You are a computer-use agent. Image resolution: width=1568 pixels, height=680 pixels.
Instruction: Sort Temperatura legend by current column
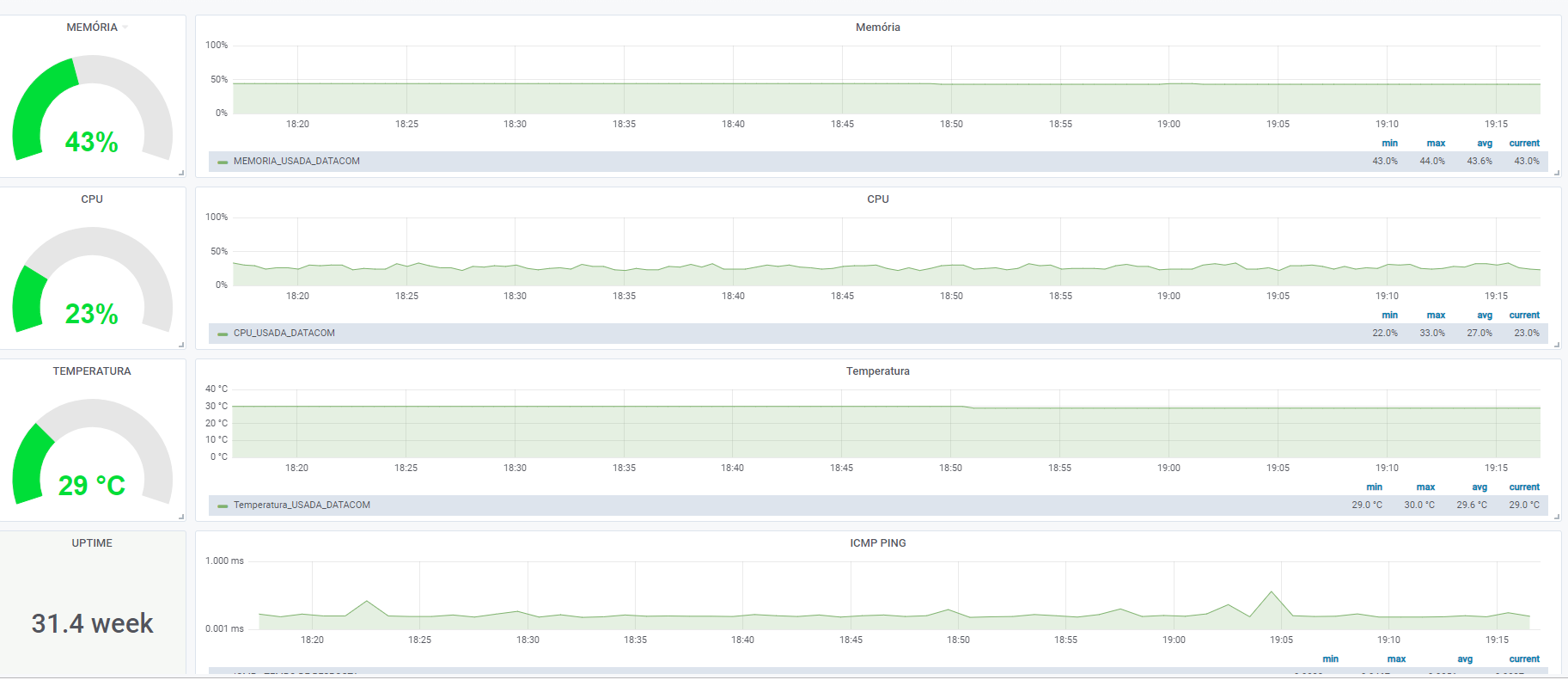pyautogui.click(x=1524, y=487)
